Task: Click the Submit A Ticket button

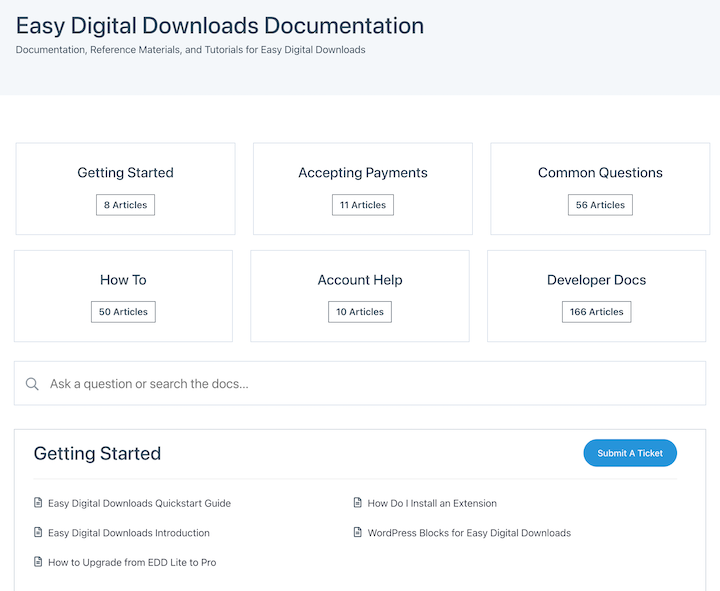Action: [630, 453]
